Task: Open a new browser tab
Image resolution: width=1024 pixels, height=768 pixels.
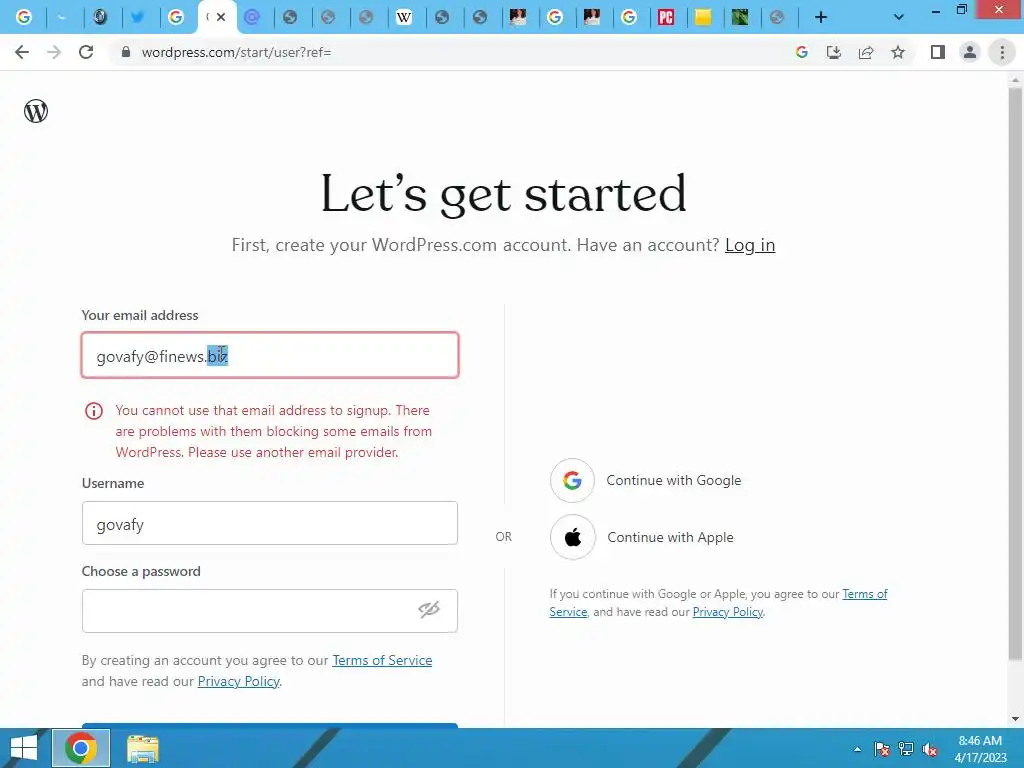Action: tap(821, 17)
